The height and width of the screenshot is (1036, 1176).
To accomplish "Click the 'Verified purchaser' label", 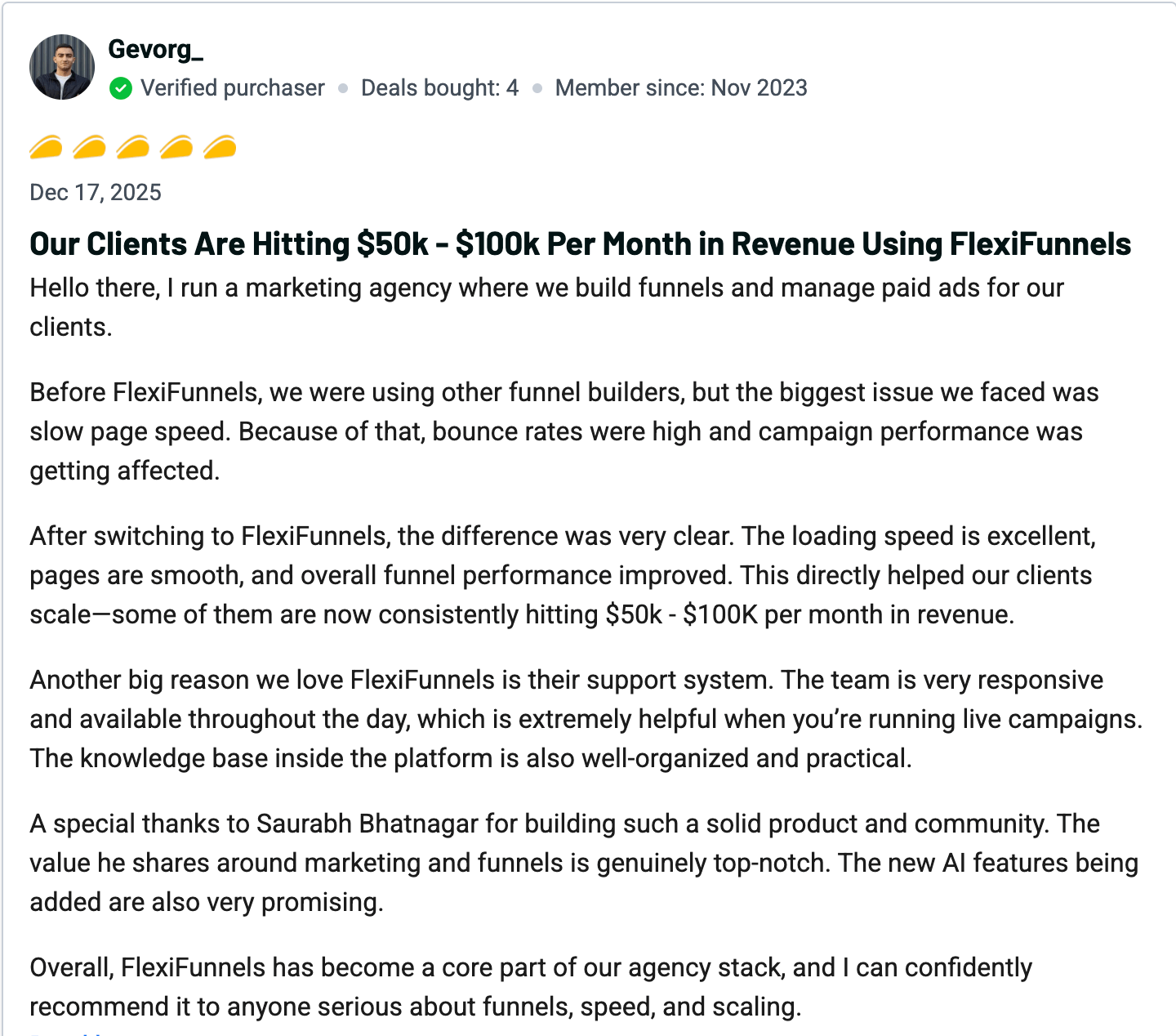I will click(x=233, y=88).
